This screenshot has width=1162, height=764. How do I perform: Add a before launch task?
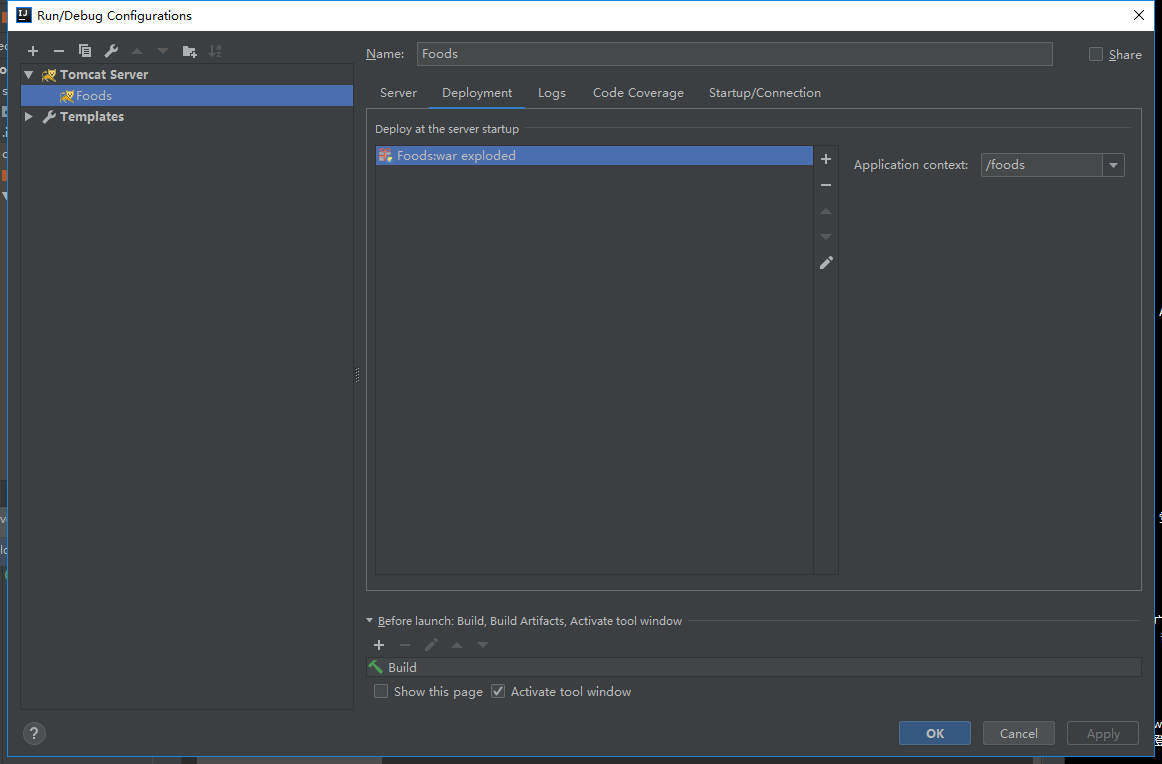pos(379,645)
